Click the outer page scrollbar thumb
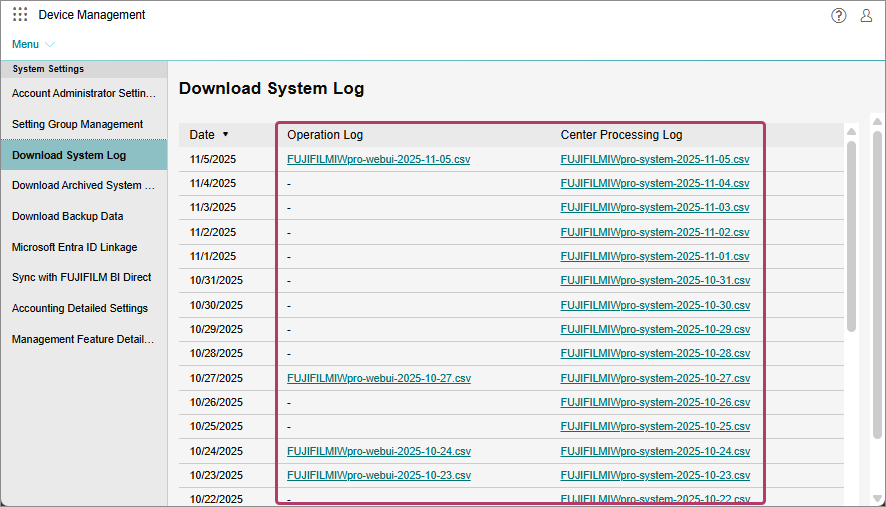Image resolution: width=886 pixels, height=507 pixels. pos(877,285)
